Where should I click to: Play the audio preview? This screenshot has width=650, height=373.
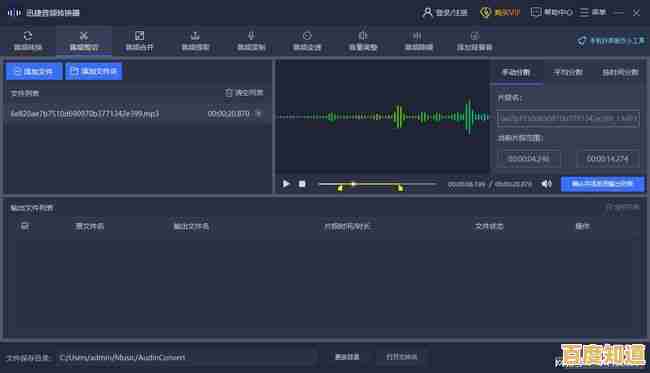tap(286, 184)
